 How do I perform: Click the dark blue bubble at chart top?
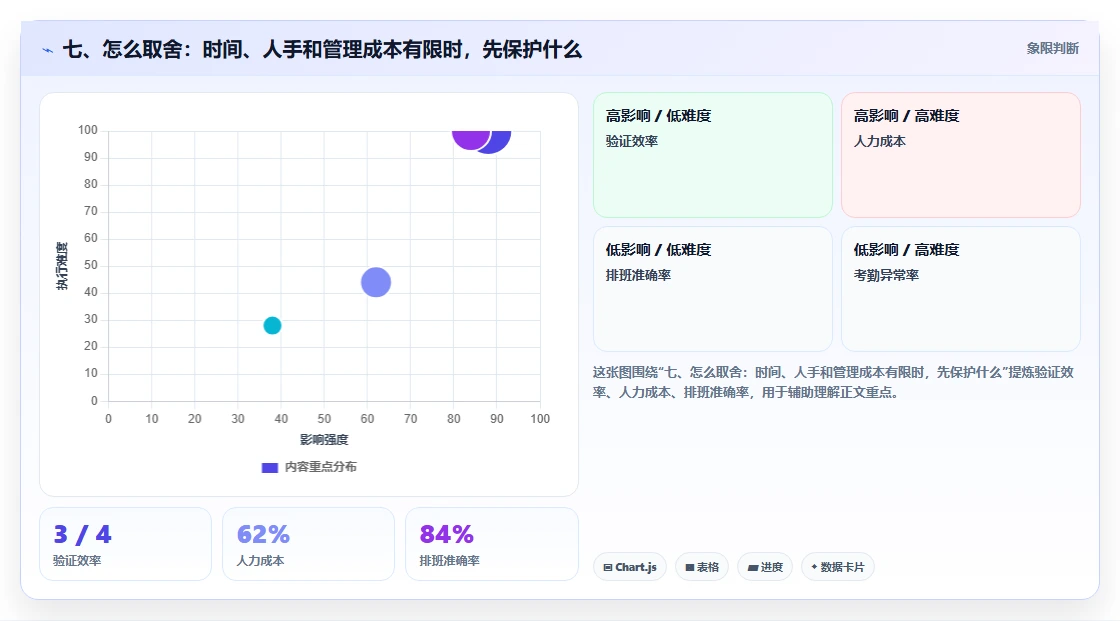coord(499,141)
